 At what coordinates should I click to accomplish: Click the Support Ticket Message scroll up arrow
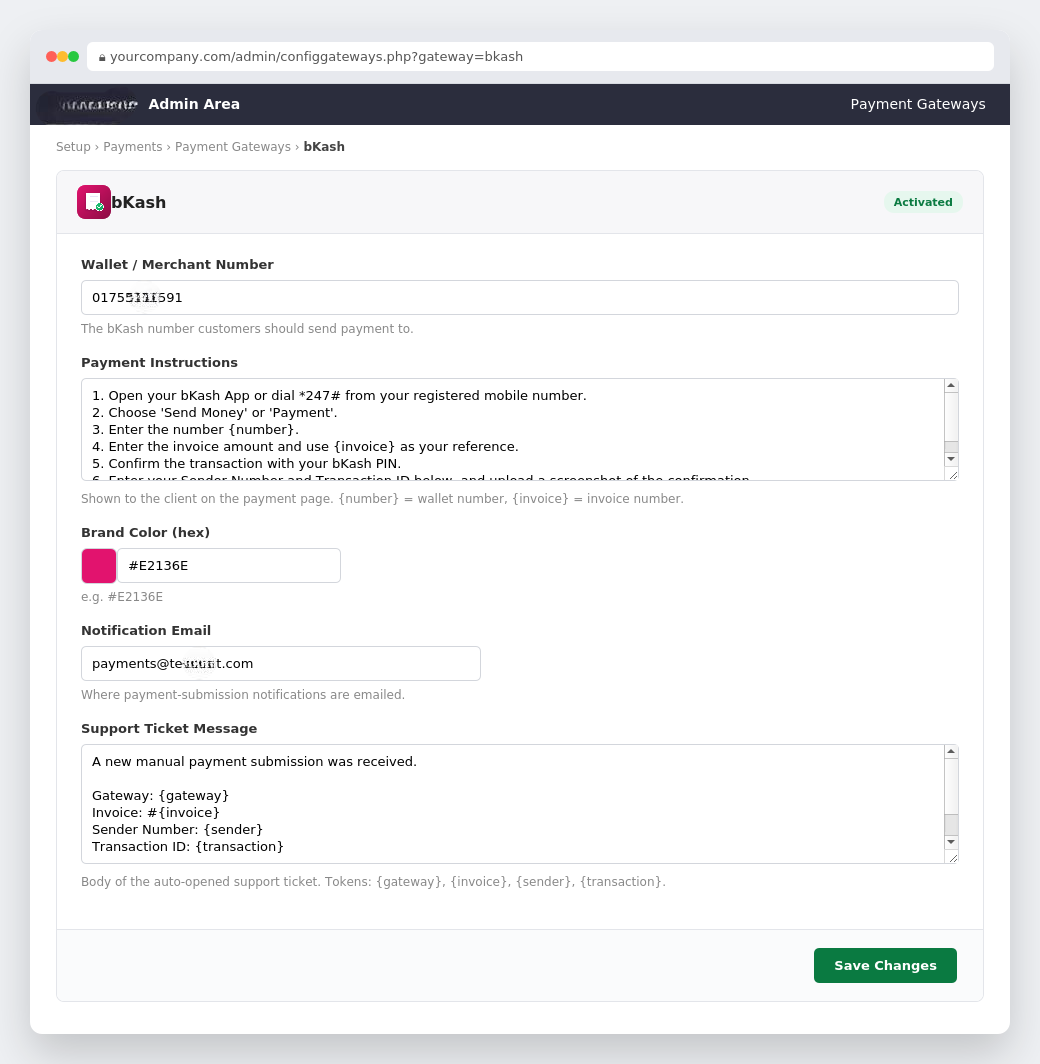pos(951,752)
